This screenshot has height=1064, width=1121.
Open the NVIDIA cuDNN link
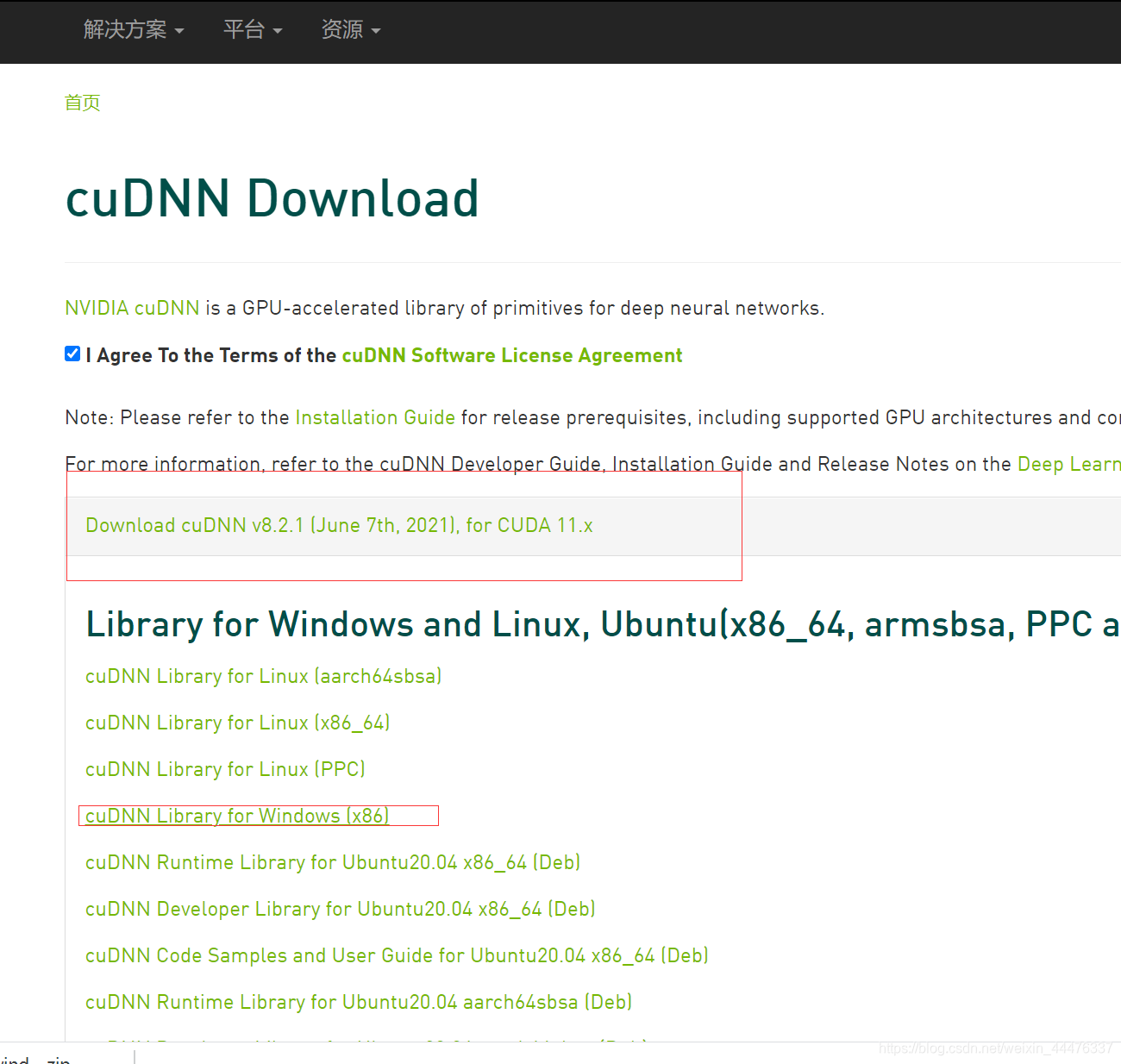132,308
